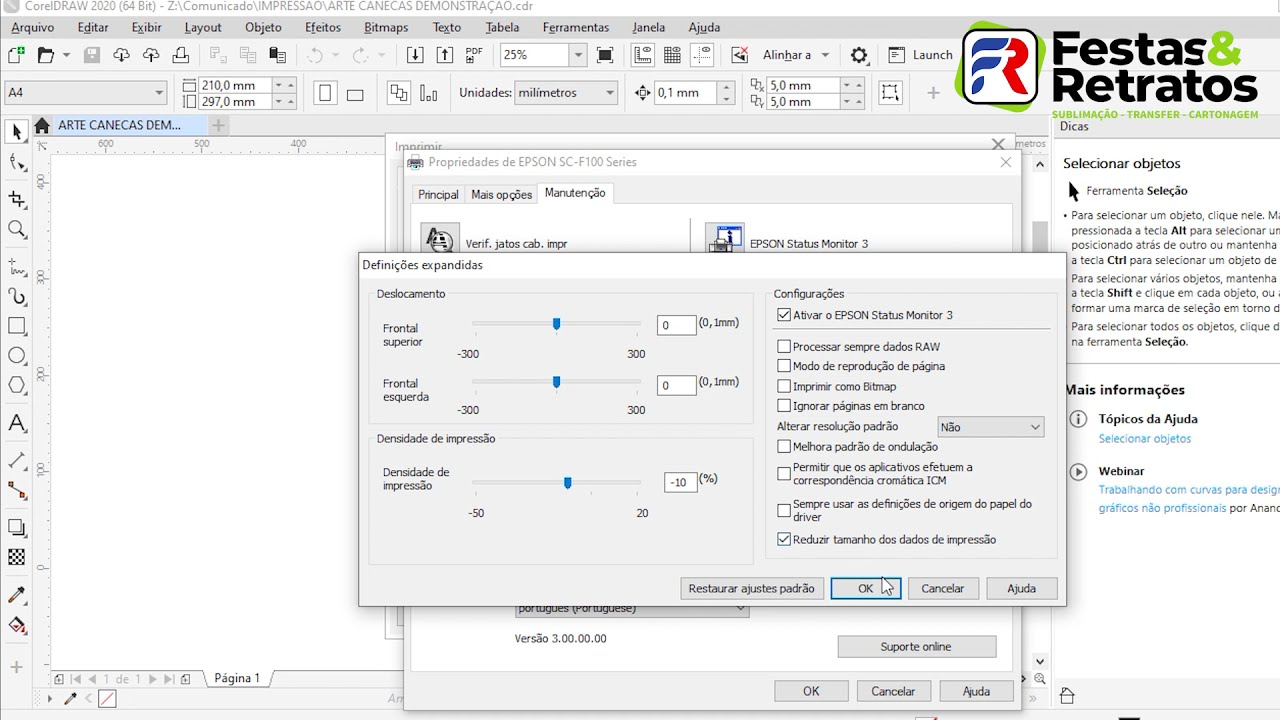
Task: Open Alterar resolução padrão dropdown
Action: [x=990, y=427]
